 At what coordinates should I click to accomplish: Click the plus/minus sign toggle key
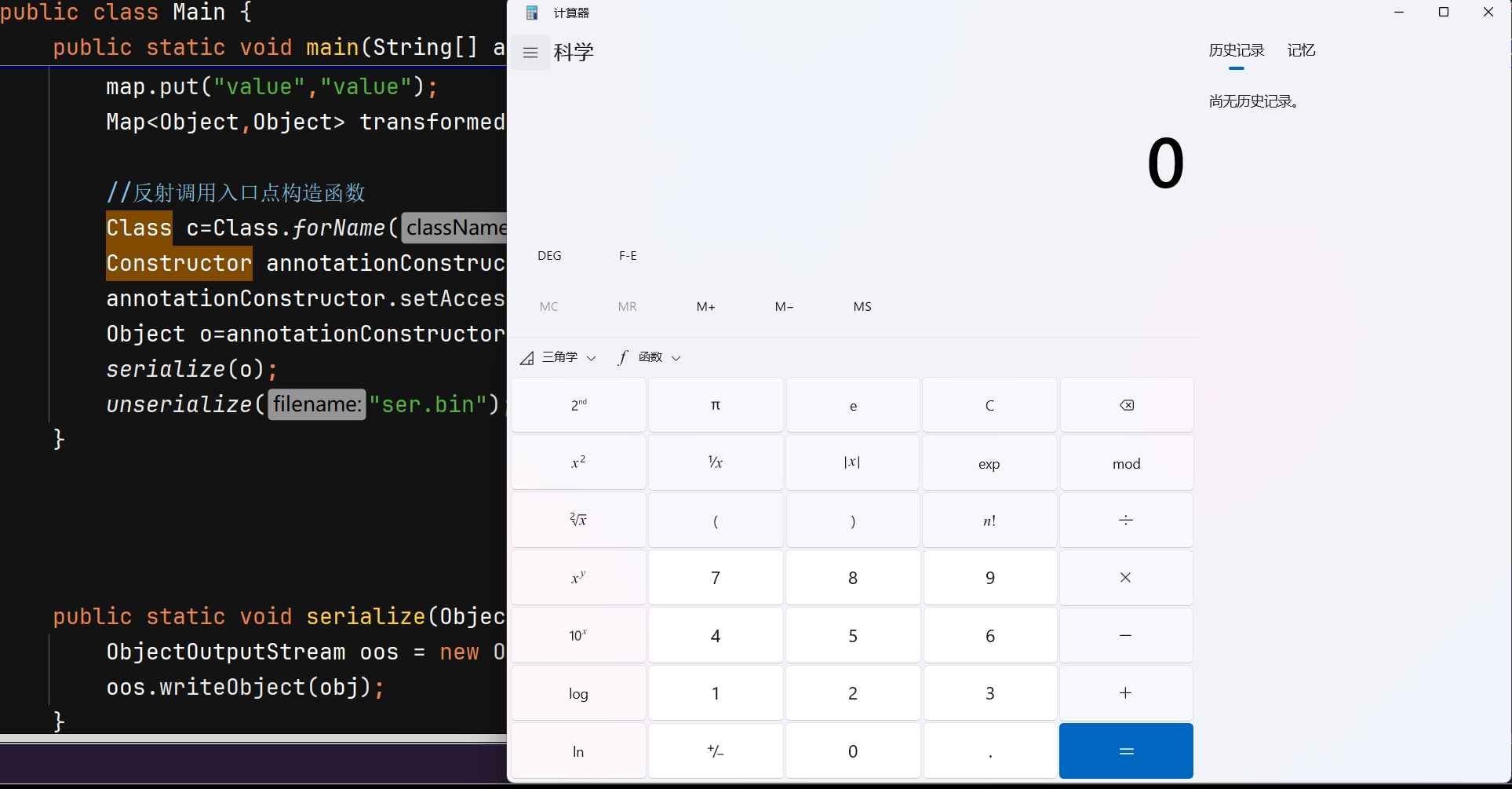coord(716,751)
